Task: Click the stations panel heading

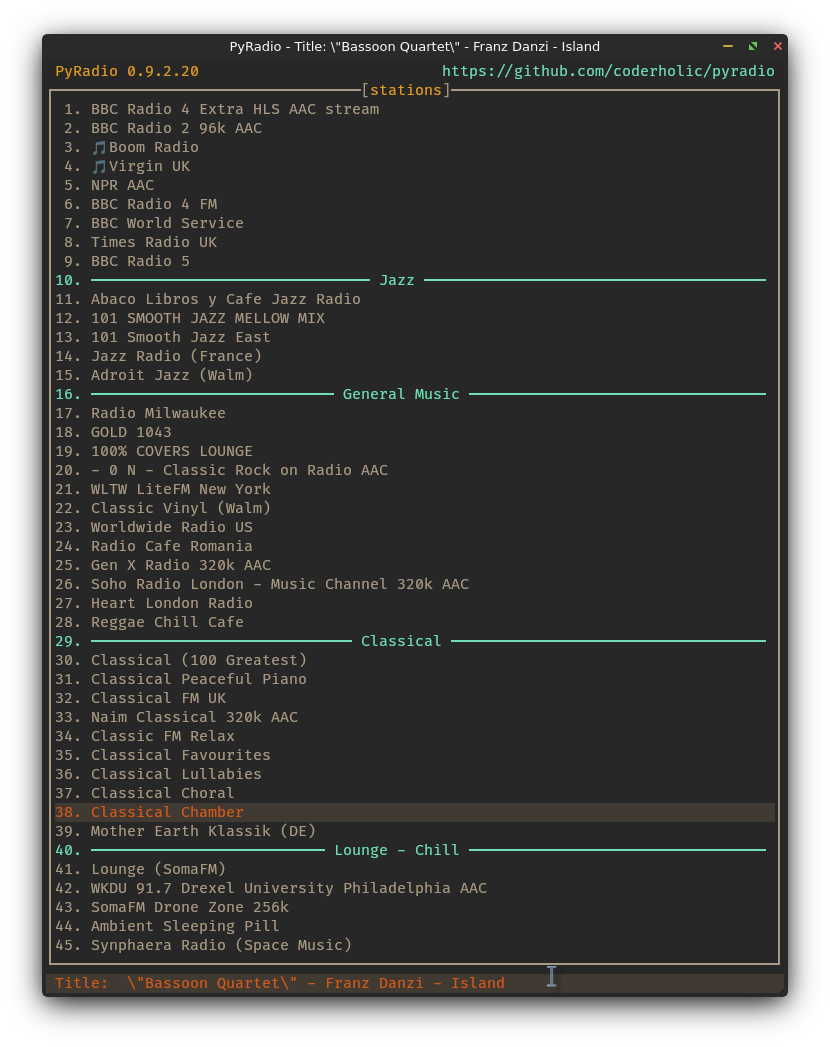Action: point(406,90)
